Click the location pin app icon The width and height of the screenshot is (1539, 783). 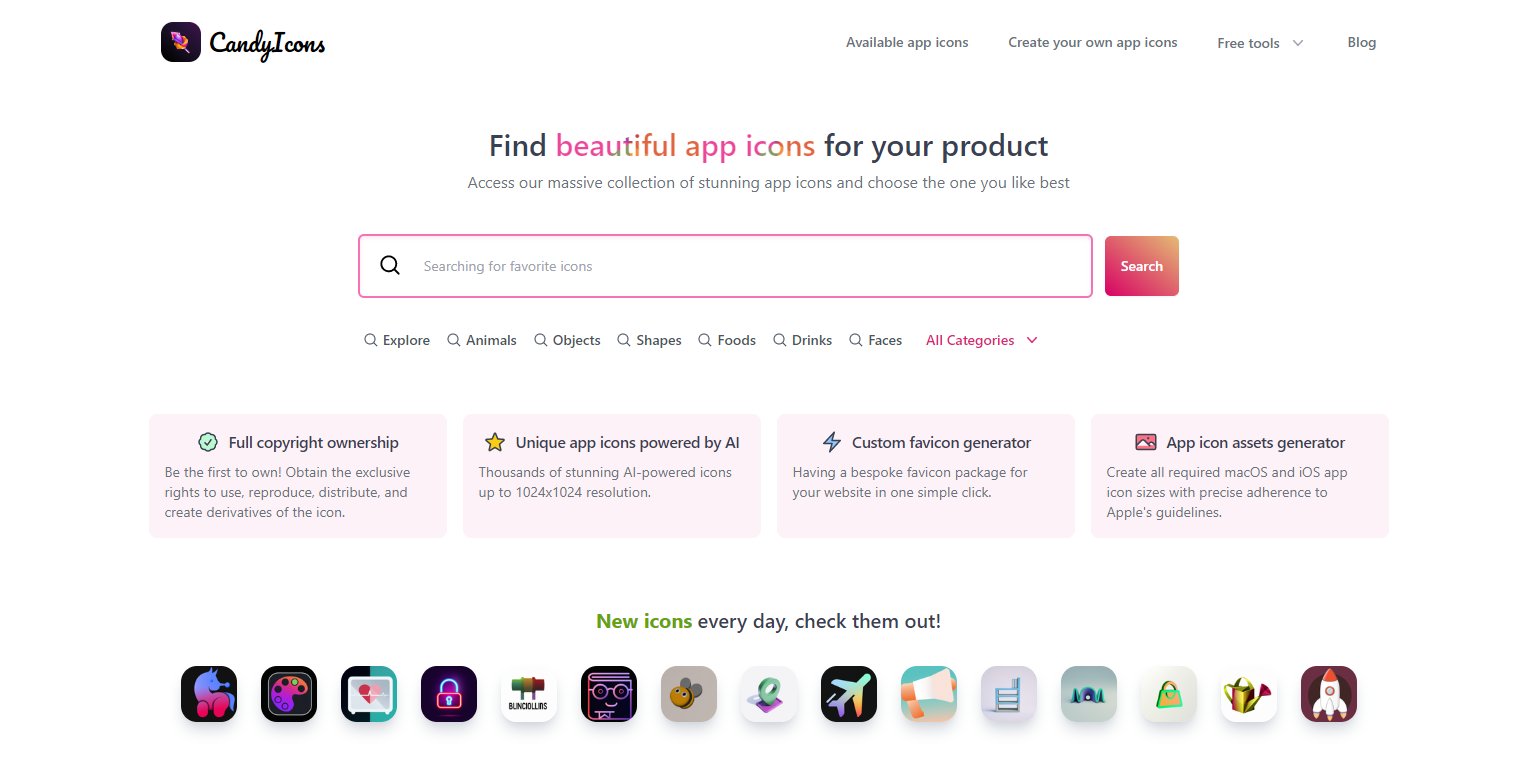(768, 694)
